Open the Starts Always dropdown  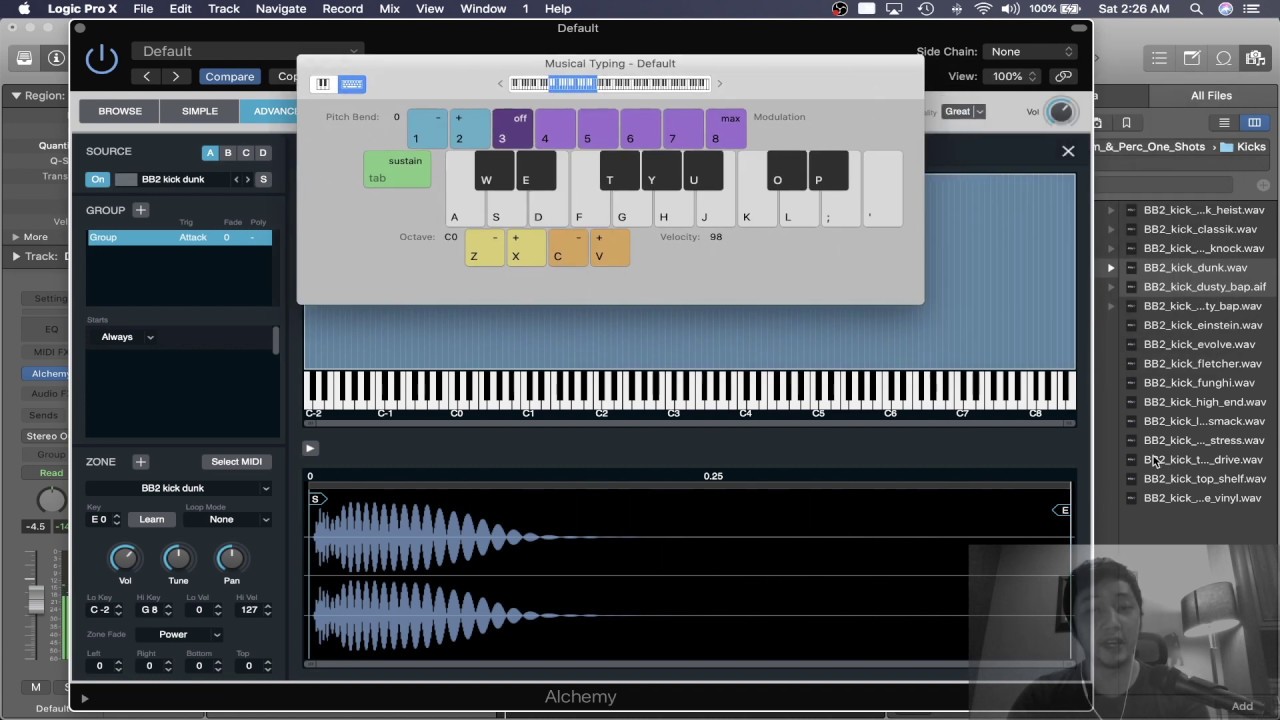coord(127,337)
